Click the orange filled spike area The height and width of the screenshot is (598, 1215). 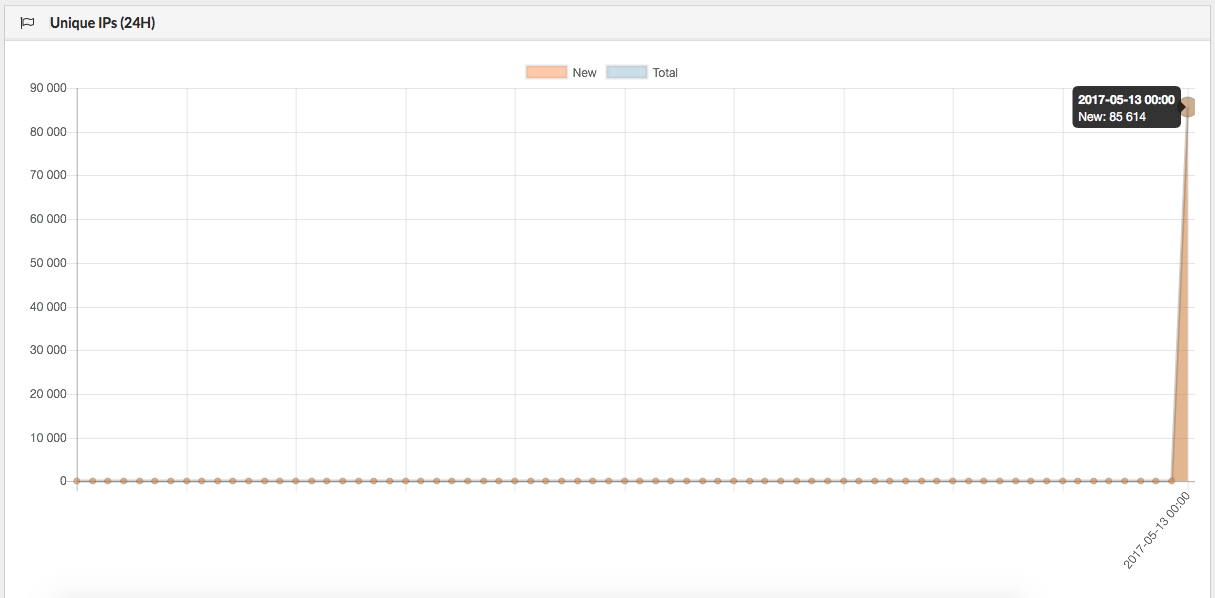pos(1182,400)
